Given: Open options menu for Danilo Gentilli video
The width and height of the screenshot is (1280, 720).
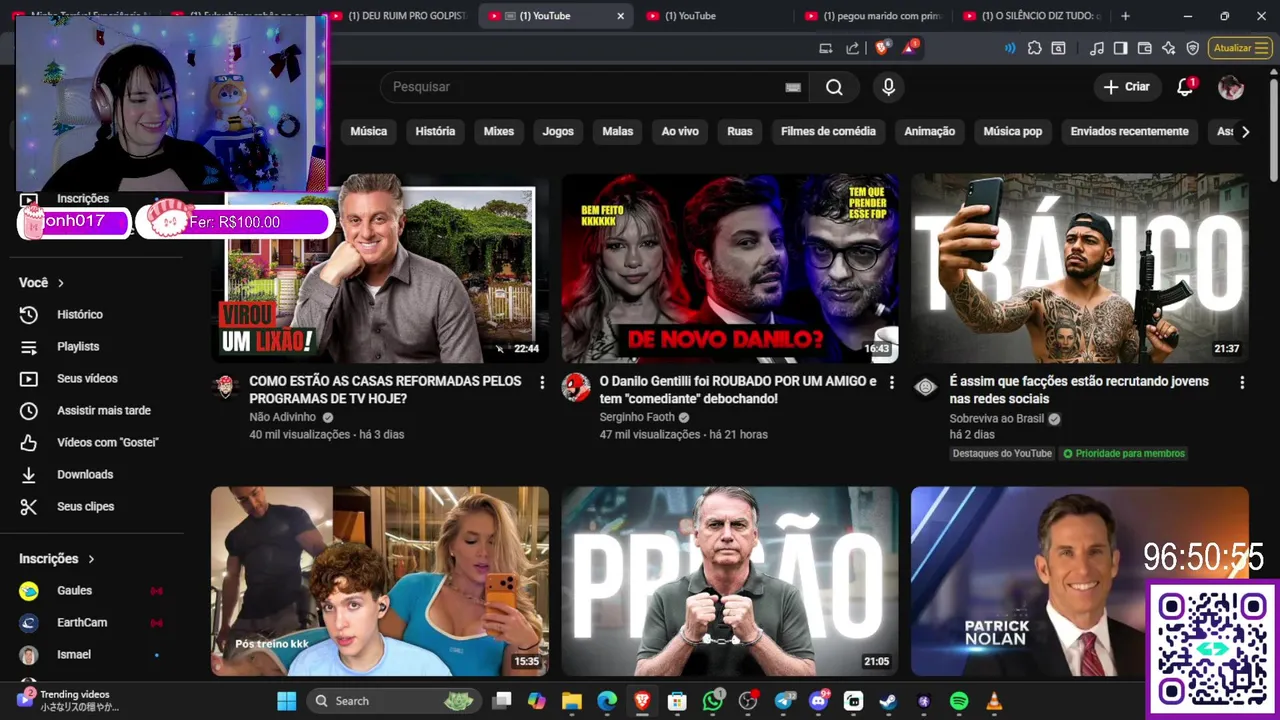Looking at the screenshot, I should pyautogui.click(x=892, y=383).
